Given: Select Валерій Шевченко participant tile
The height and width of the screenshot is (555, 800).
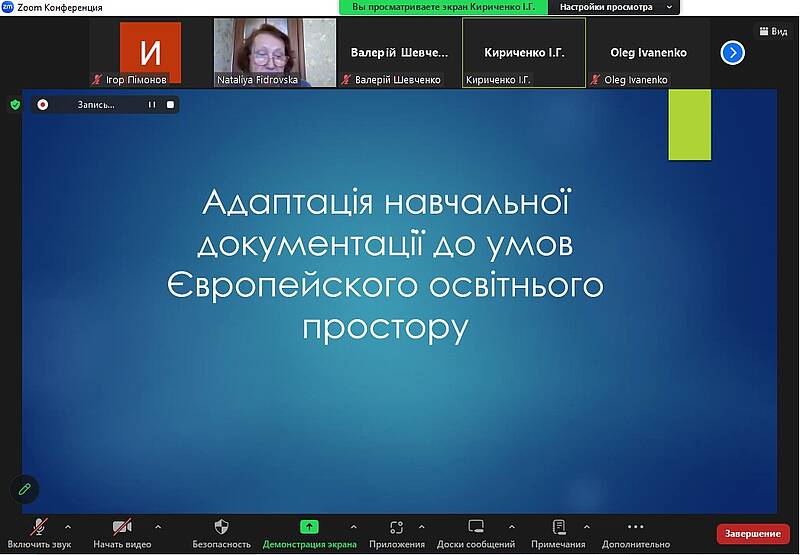Looking at the screenshot, I should 399,53.
